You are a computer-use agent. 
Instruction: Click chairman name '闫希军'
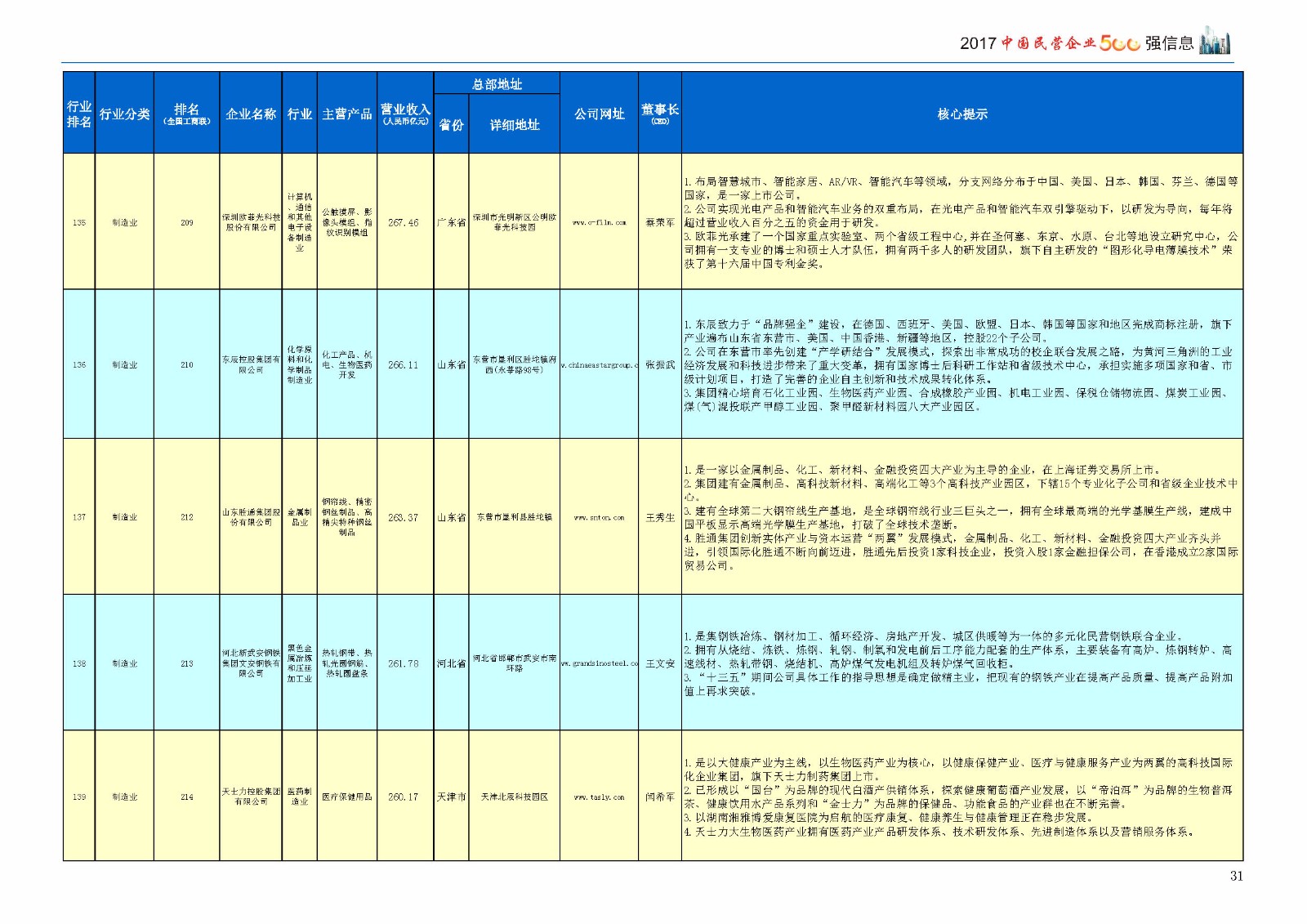point(660,797)
